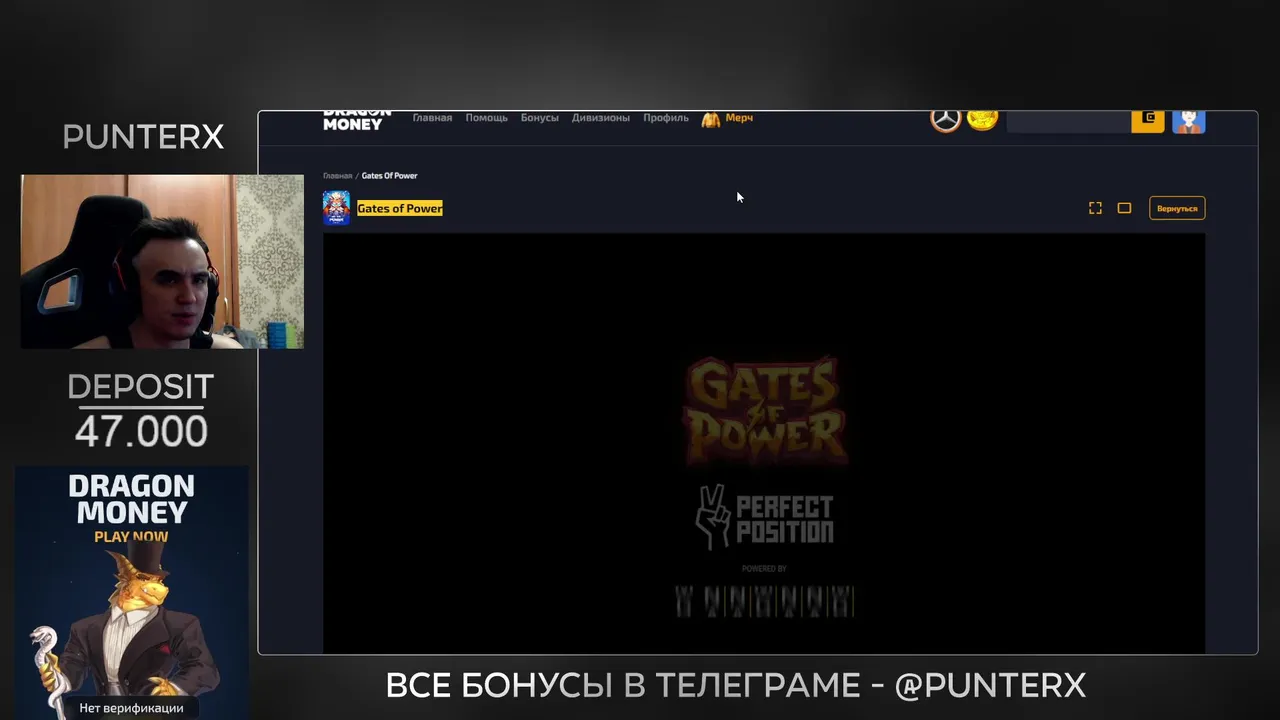Click the Perfect Position logo
The image size is (1280, 720).
[x=765, y=518]
